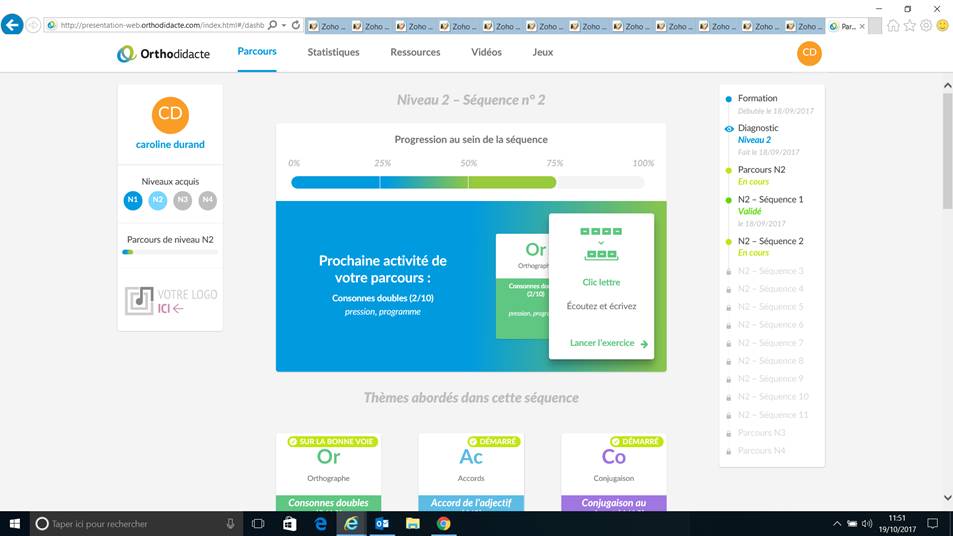Select N2 – Séquence 1 in the timeline

click(x=770, y=200)
